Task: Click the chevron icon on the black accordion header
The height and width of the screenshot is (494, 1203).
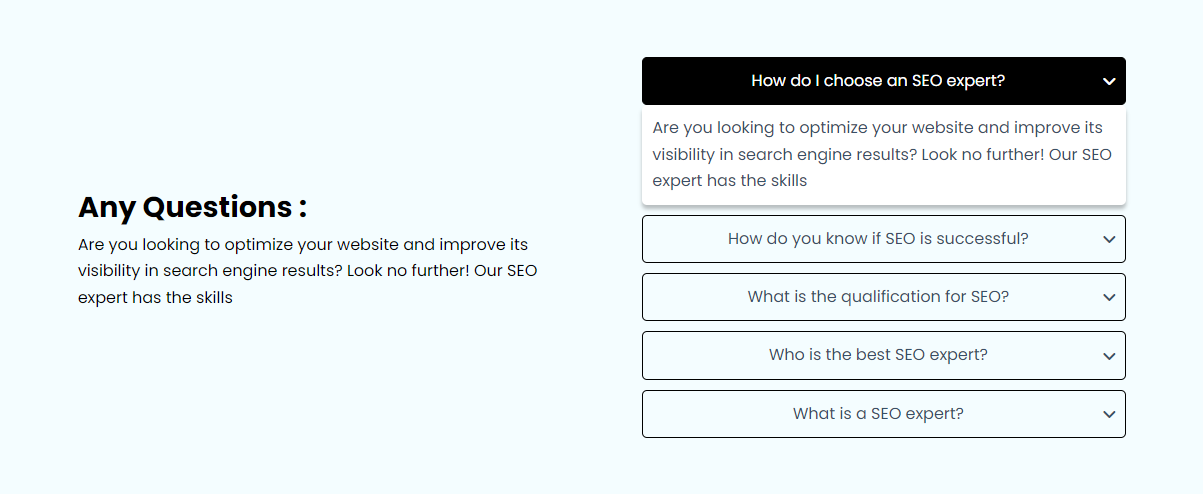Action: coord(1109,82)
